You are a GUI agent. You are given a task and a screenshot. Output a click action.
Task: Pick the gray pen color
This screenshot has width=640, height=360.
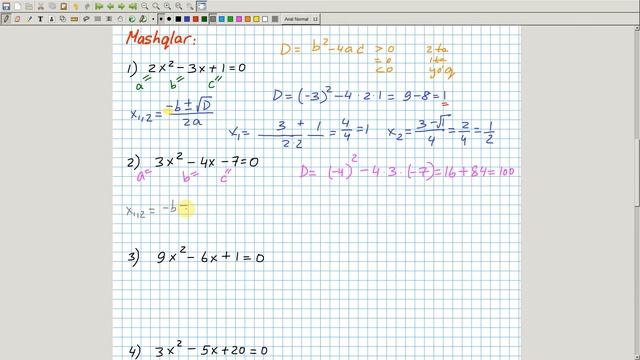pyautogui.click(x=213, y=19)
